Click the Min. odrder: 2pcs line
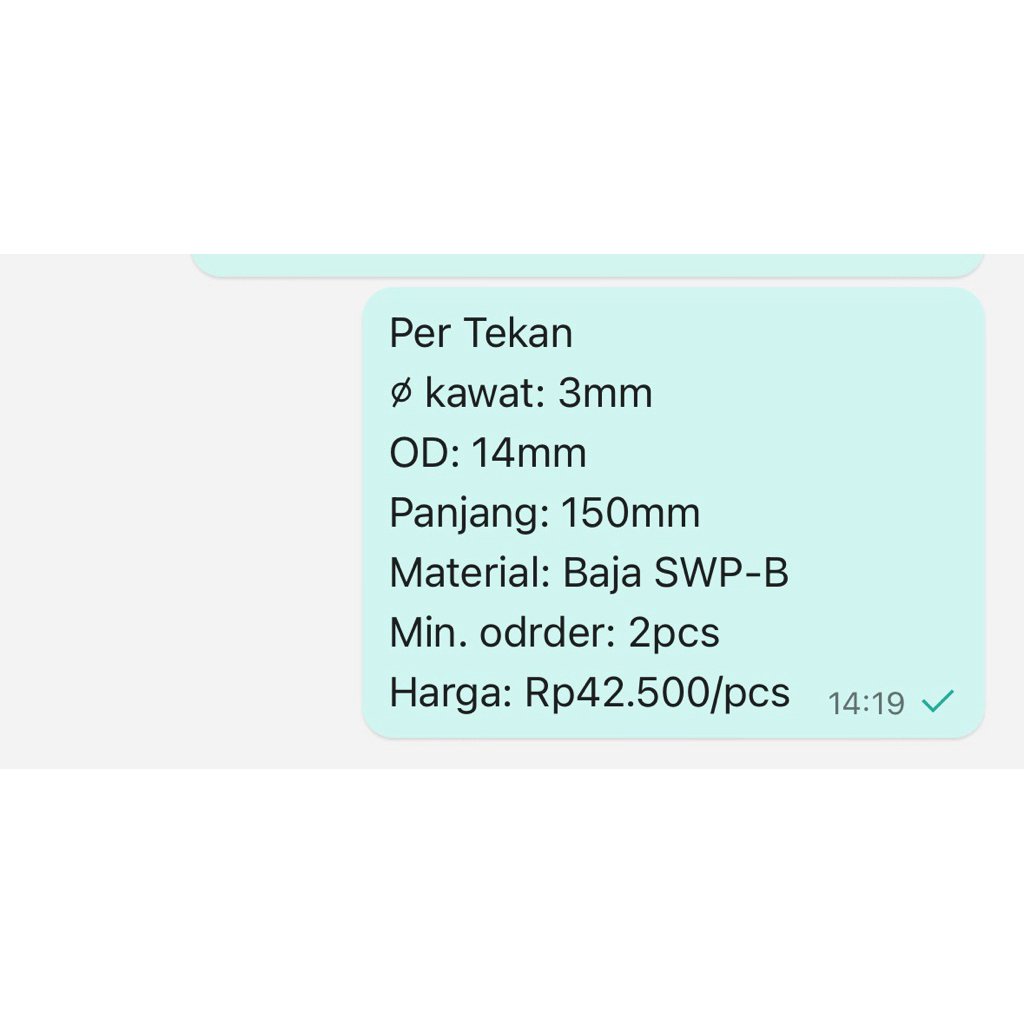1024x1024 pixels. [555, 632]
